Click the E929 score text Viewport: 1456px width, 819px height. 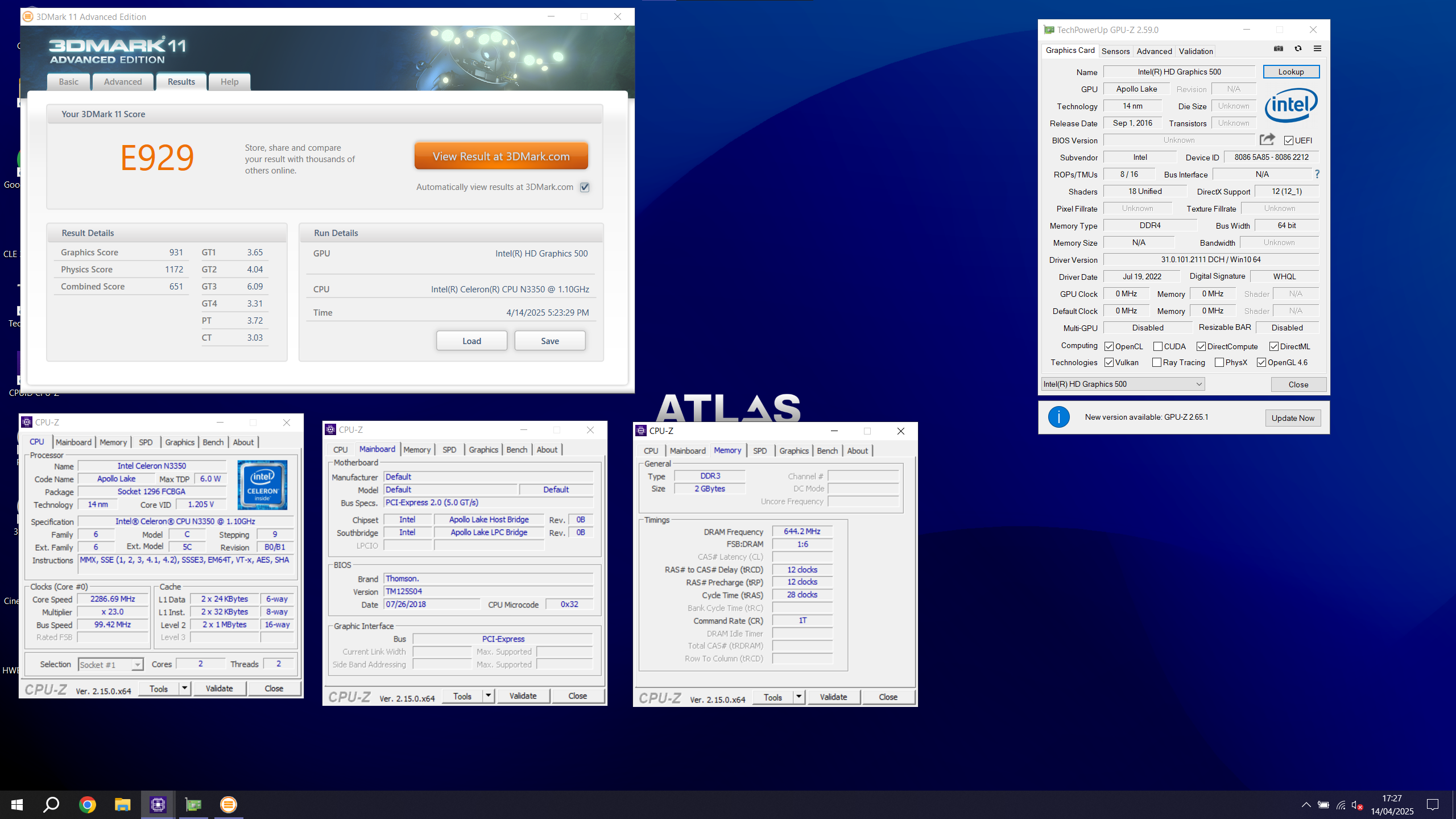[x=157, y=157]
